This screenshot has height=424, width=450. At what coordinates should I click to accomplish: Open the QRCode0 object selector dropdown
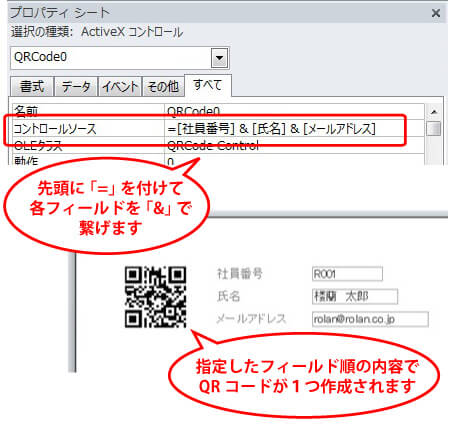[x=219, y=58]
